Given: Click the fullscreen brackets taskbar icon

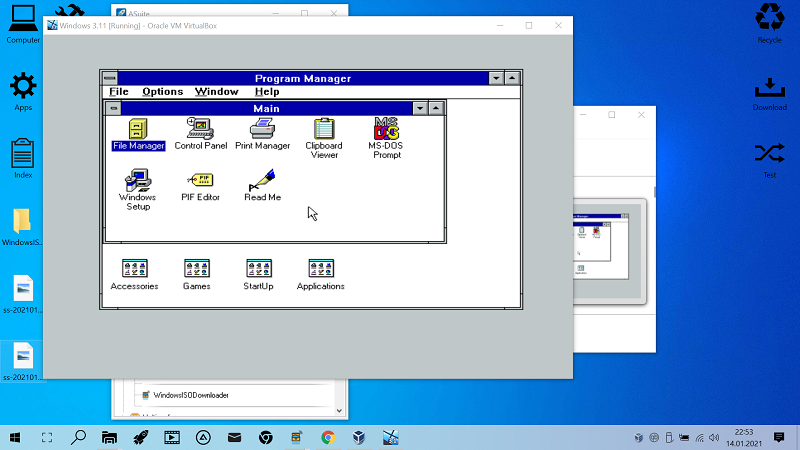Looking at the screenshot, I should pyautogui.click(x=47, y=437).
